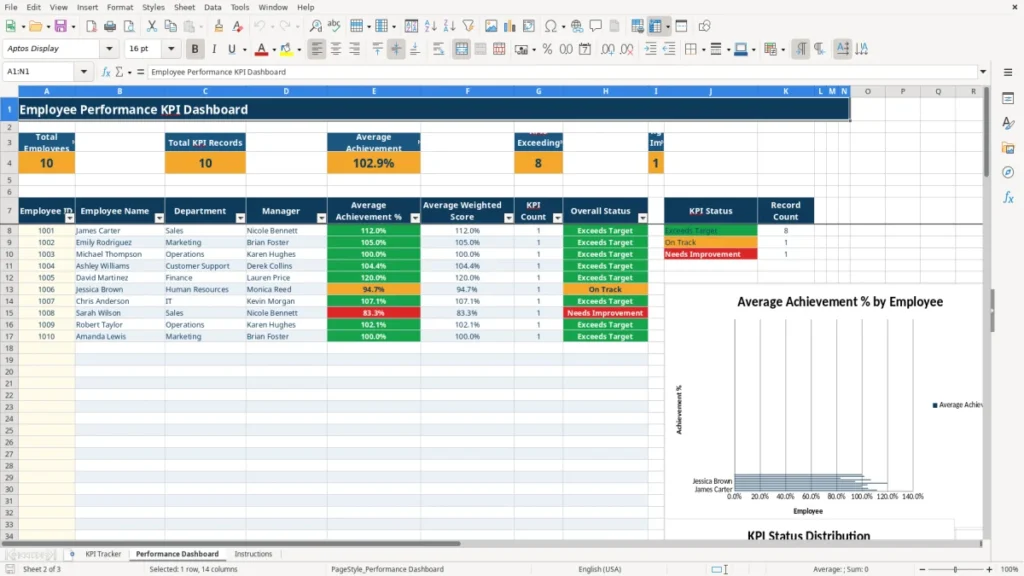Open Manager column filter dropdown

click(321, 217)
